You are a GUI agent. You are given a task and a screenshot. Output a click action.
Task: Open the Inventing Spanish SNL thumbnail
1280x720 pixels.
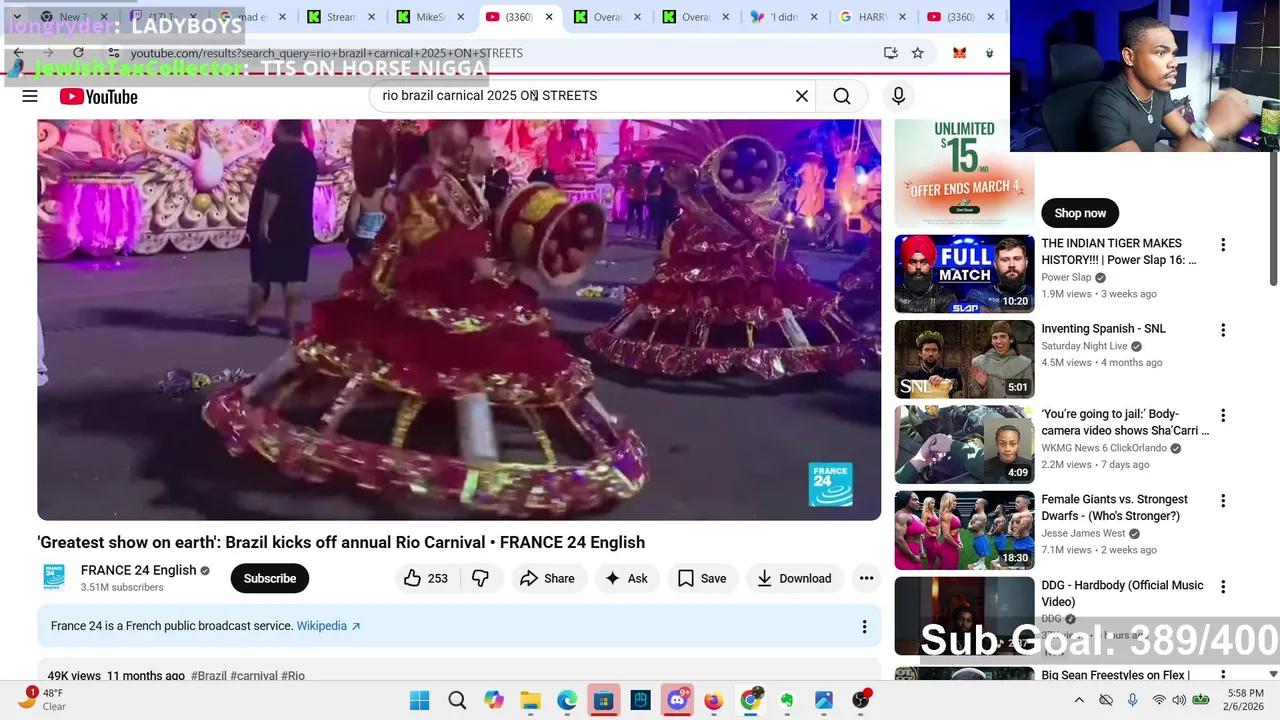tap(964, 359)
